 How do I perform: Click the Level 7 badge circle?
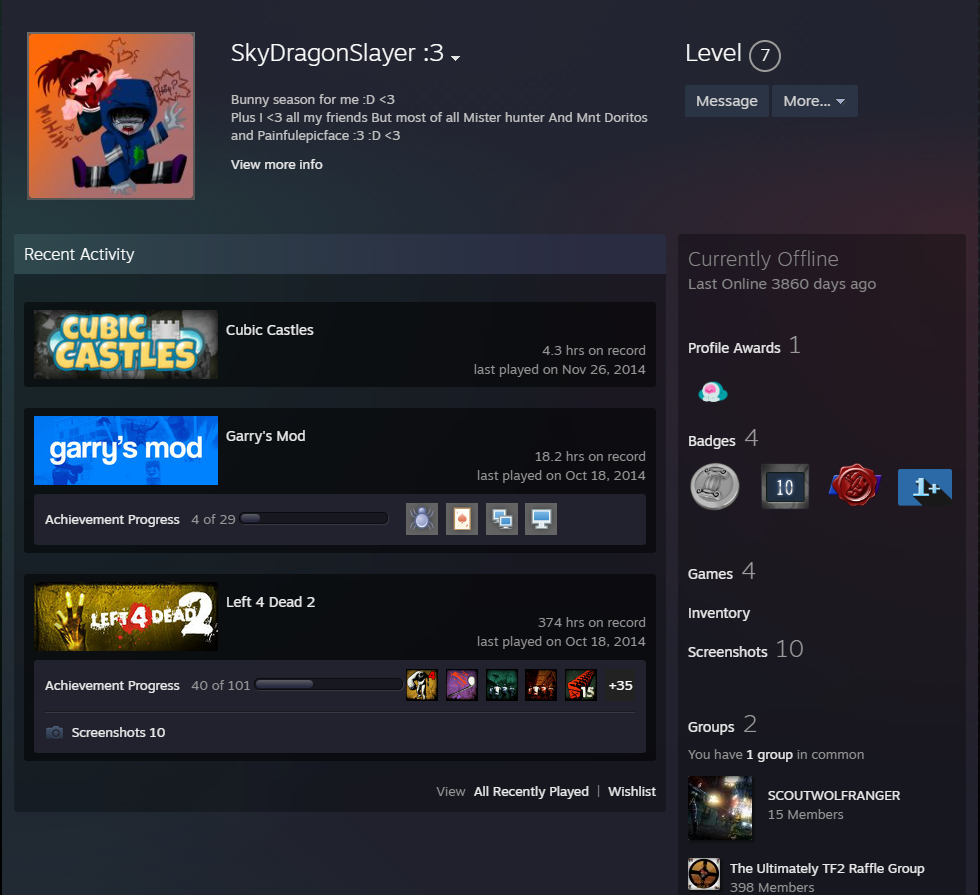[x=764, y=56]
